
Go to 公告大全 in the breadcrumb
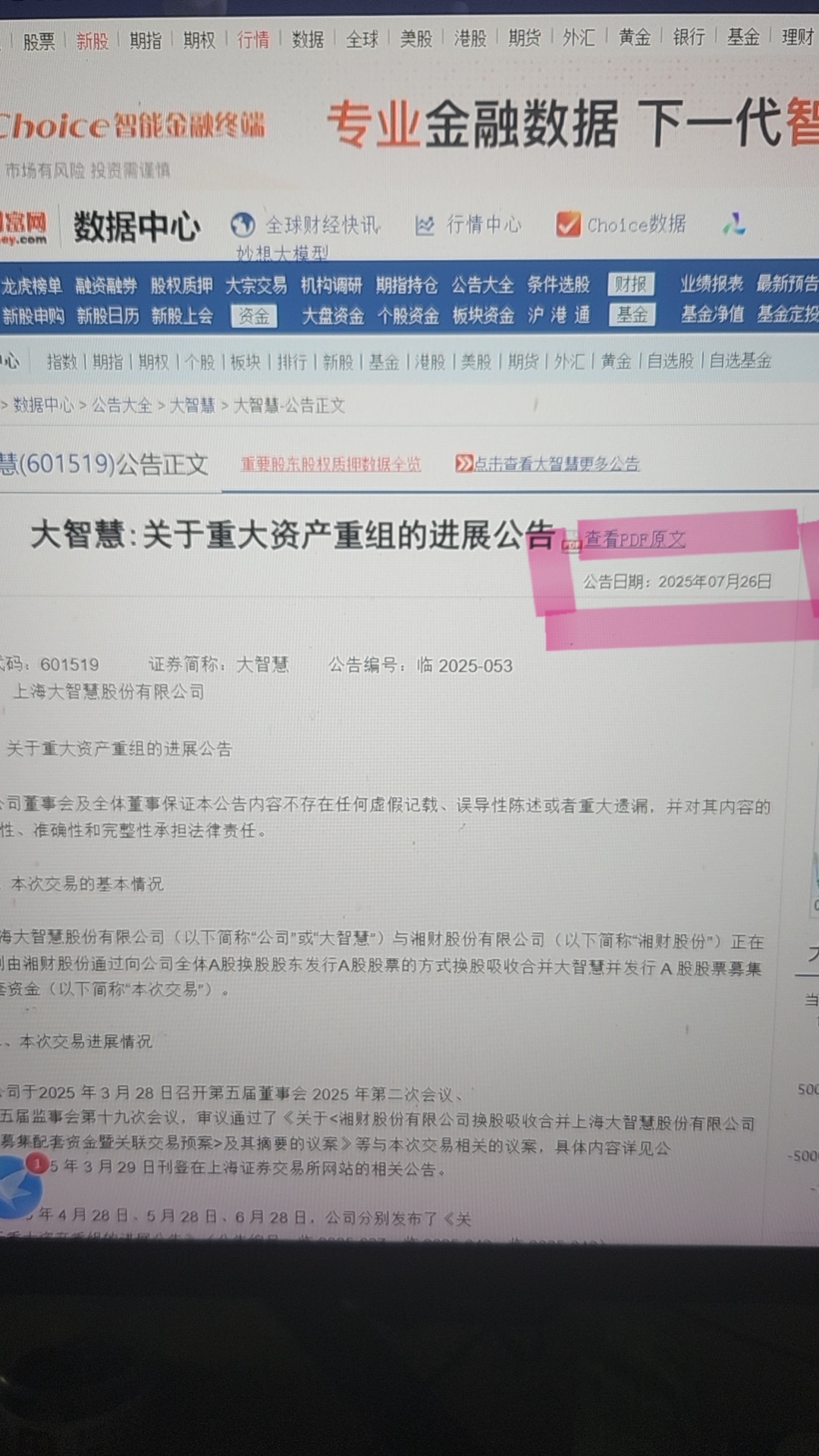(x=122, y=406)
